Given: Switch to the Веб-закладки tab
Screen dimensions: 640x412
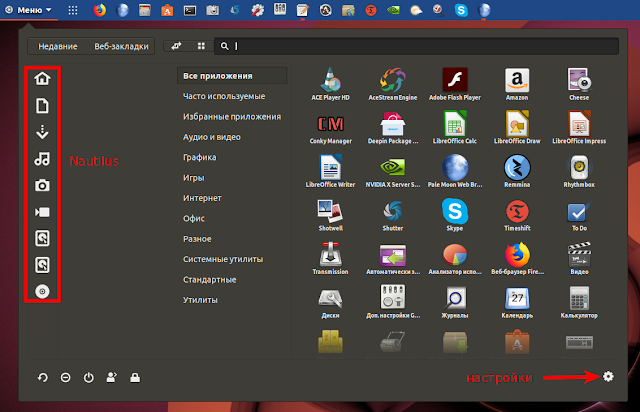Looking at the screenshot, I should (121, 46).
